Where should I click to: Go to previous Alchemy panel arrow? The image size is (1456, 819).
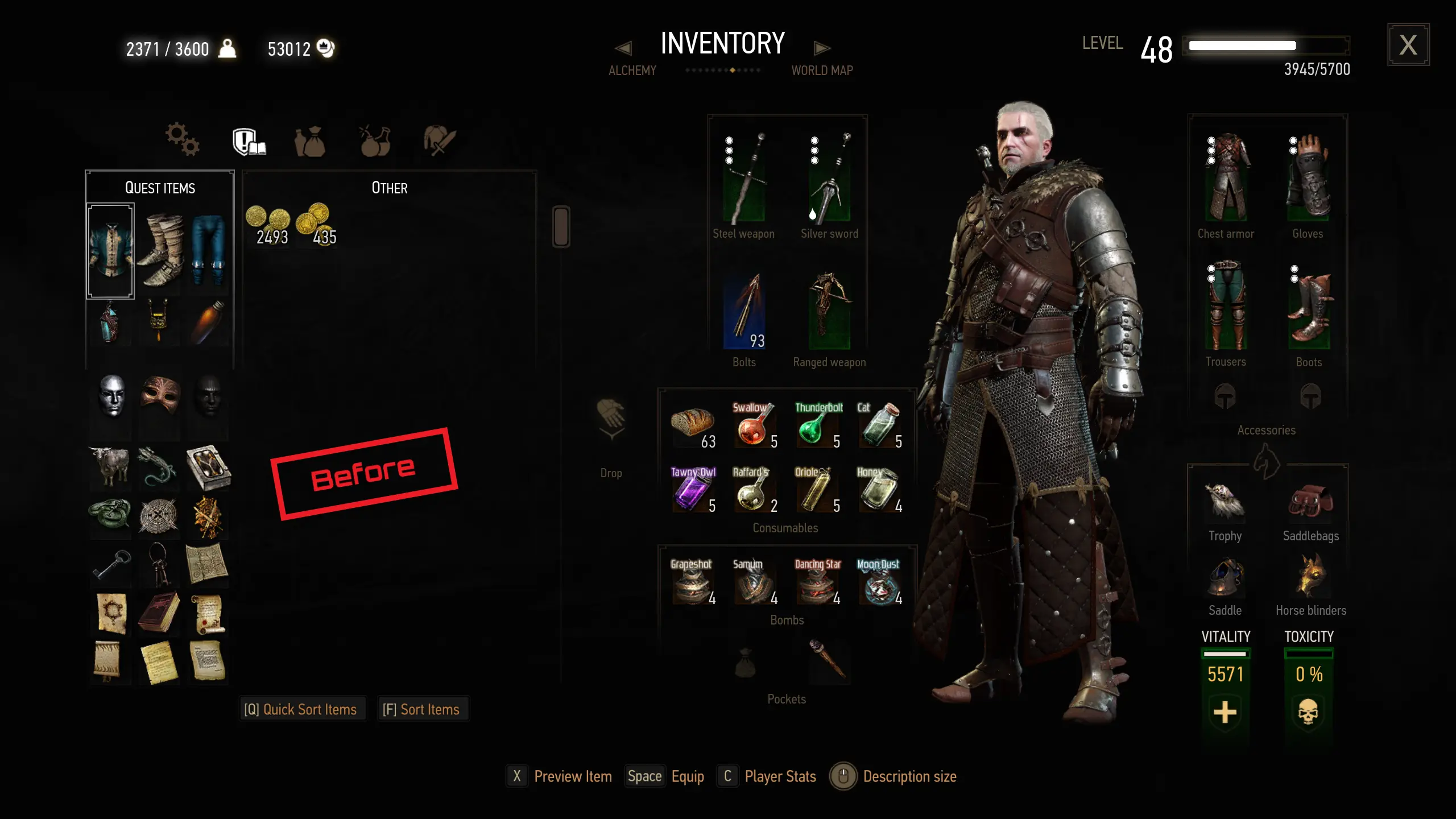[623, 48]
